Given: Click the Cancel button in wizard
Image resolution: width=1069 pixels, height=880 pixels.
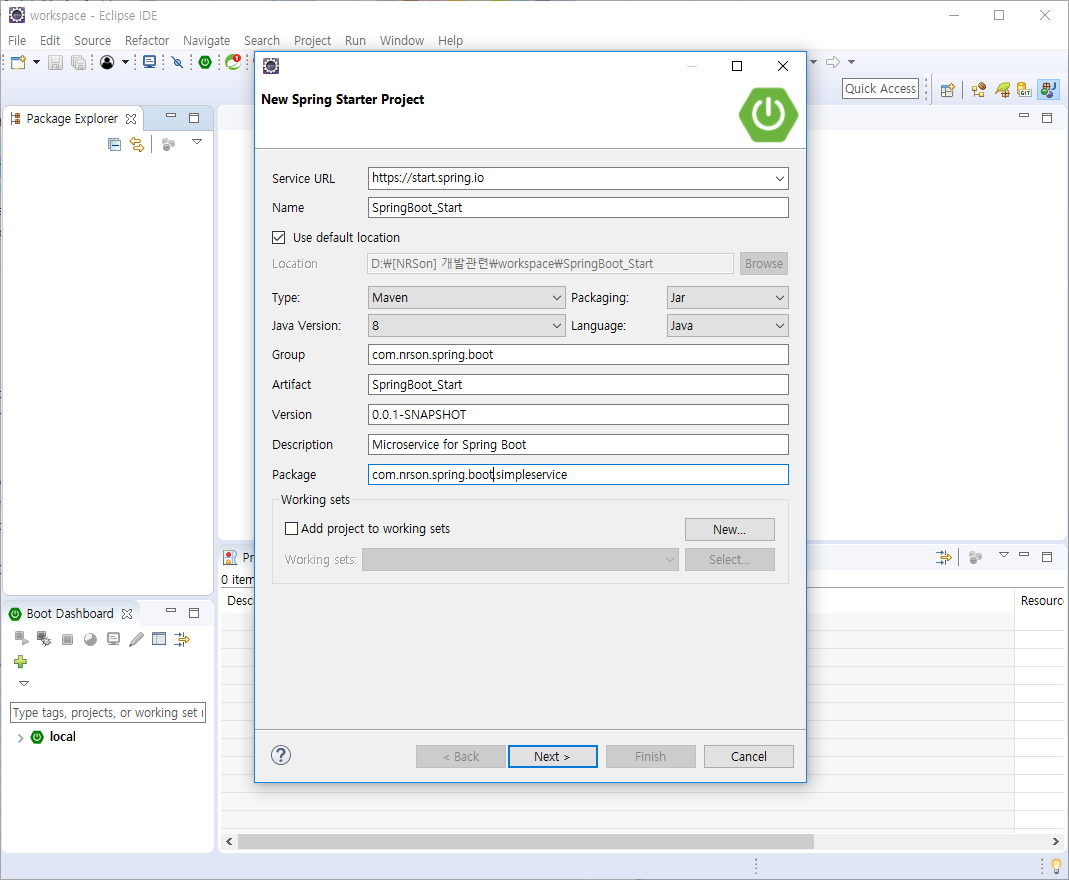Looking at the screenshot, I should pyautogui.click(x=749, y=757).
